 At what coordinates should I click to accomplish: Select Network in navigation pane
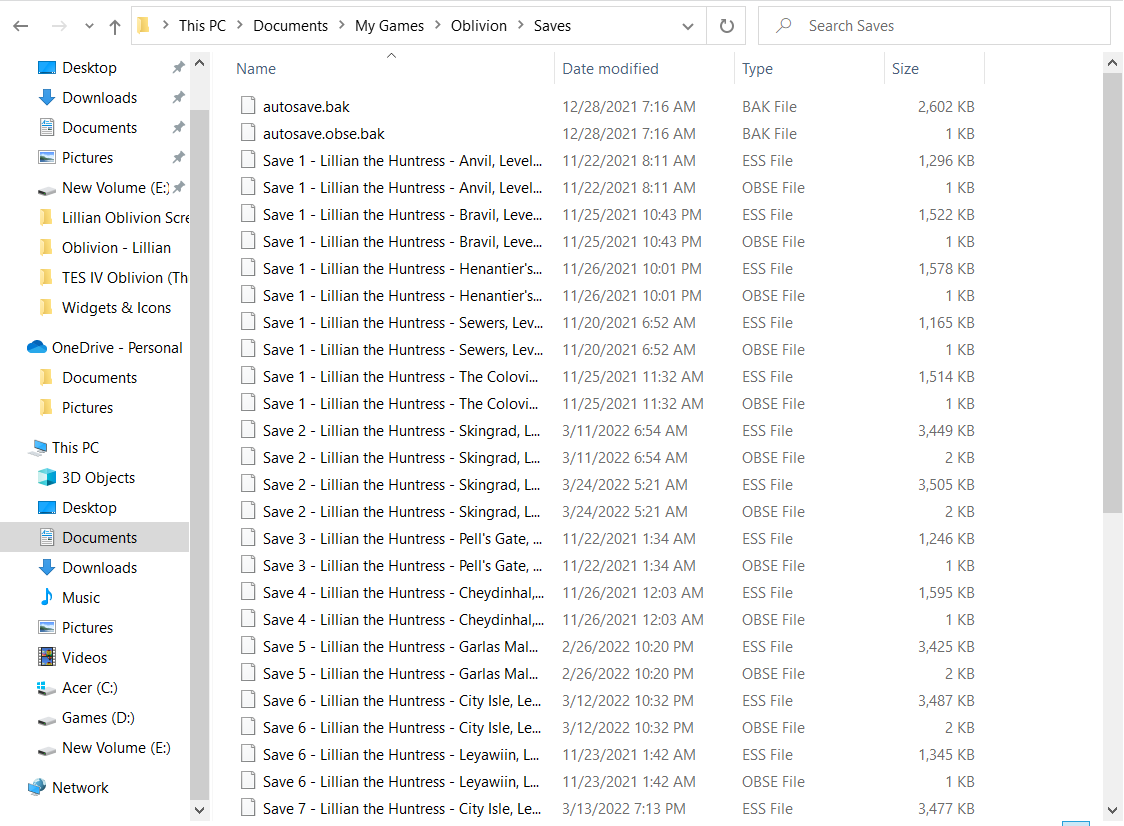80,788
